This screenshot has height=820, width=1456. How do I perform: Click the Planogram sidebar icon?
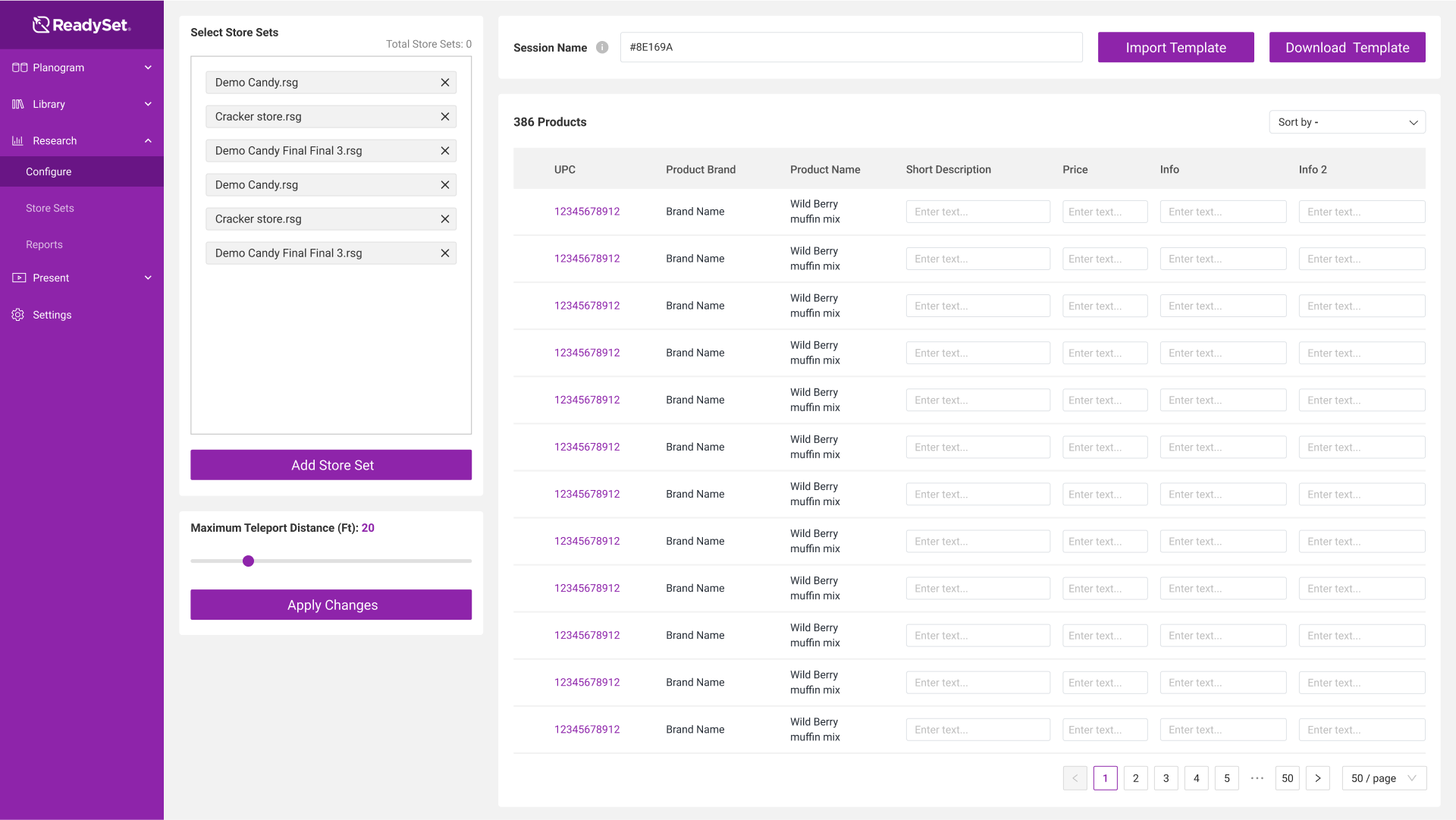pos(20,68)
